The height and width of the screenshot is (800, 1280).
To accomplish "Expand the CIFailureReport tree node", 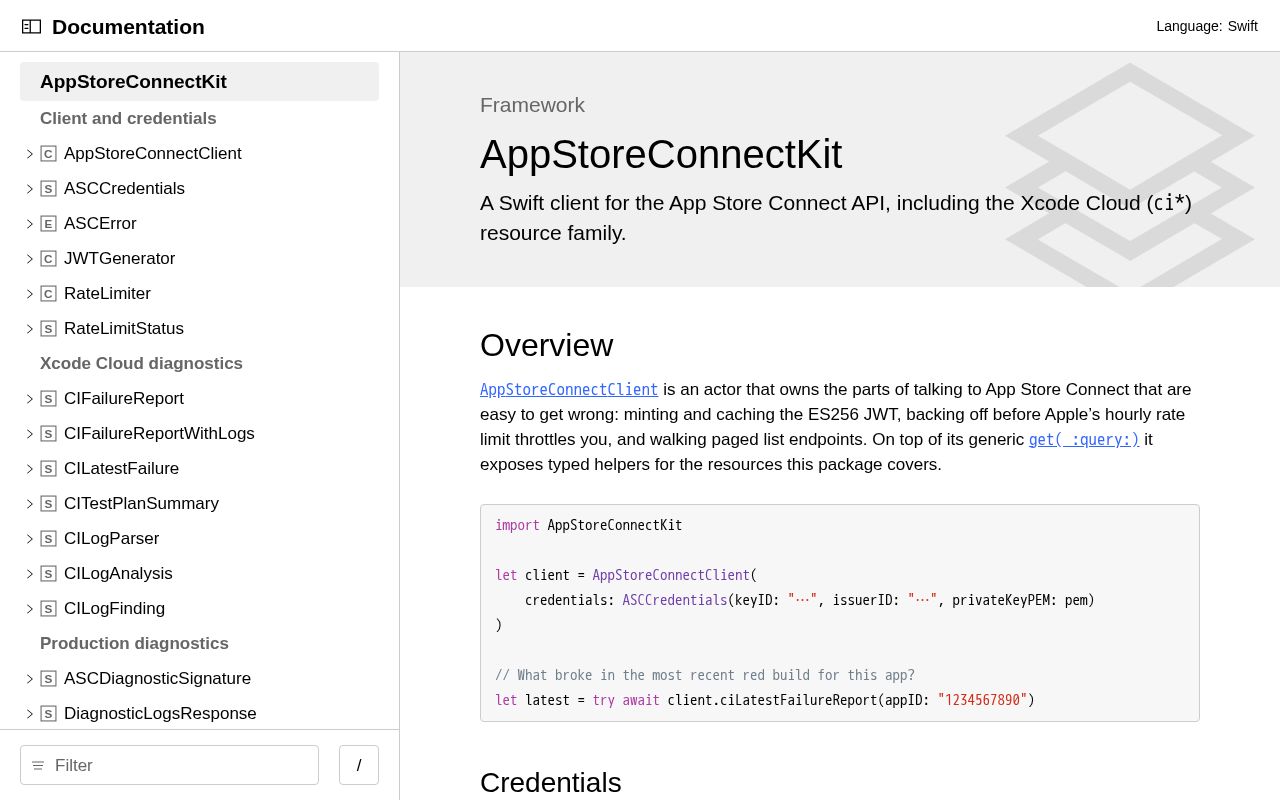I will (30, 399).
